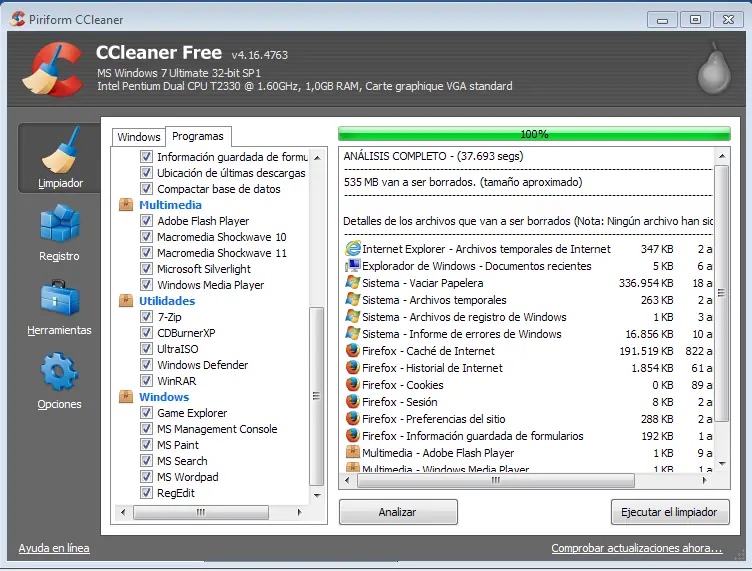Image resolution: width=752 pixels, height=571 pixels.
Task: Select 'Firefox - Caché de Internet' result row
Action: coord(529,351)
